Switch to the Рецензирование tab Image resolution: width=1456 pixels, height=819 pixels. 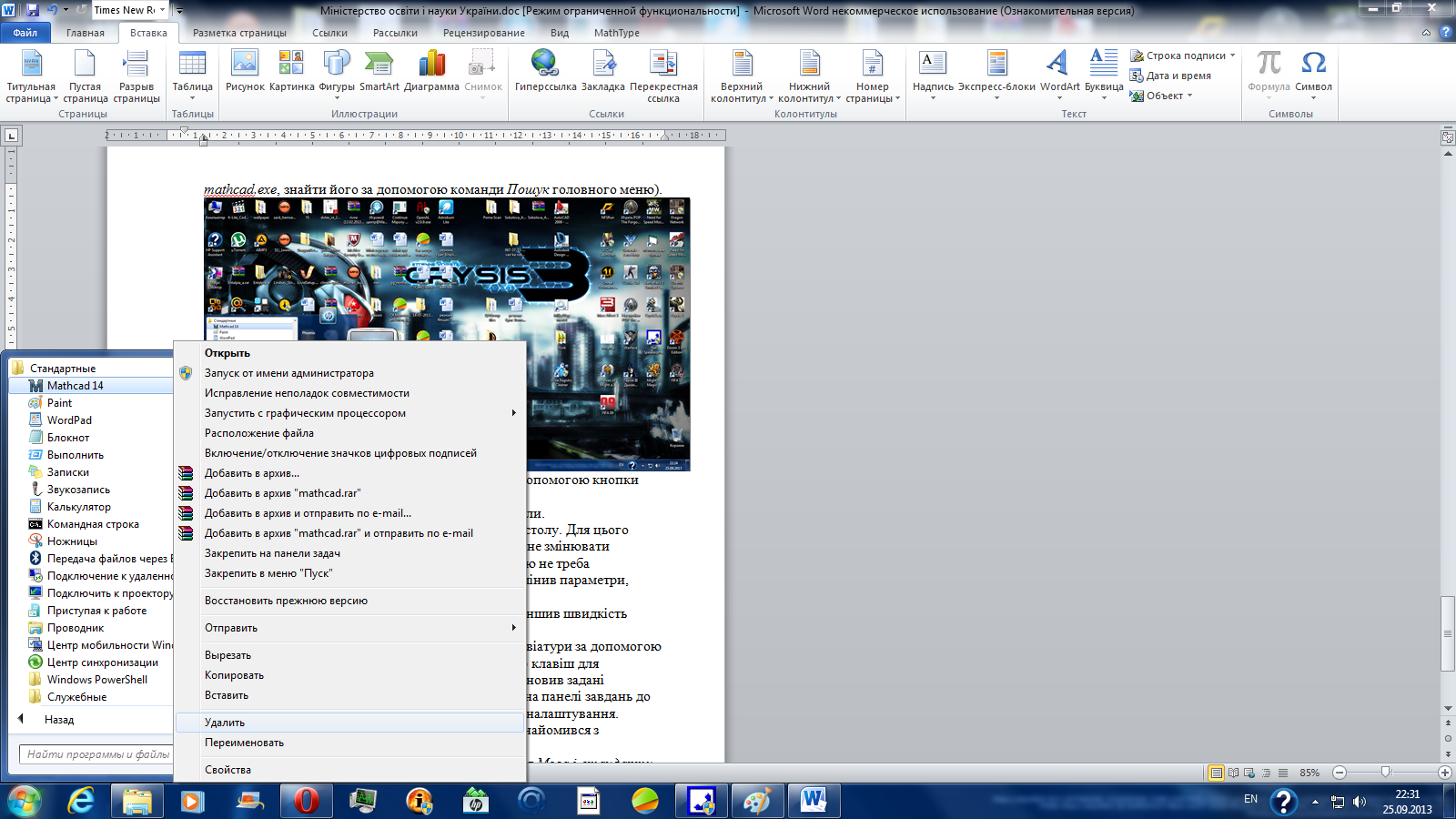483,33
